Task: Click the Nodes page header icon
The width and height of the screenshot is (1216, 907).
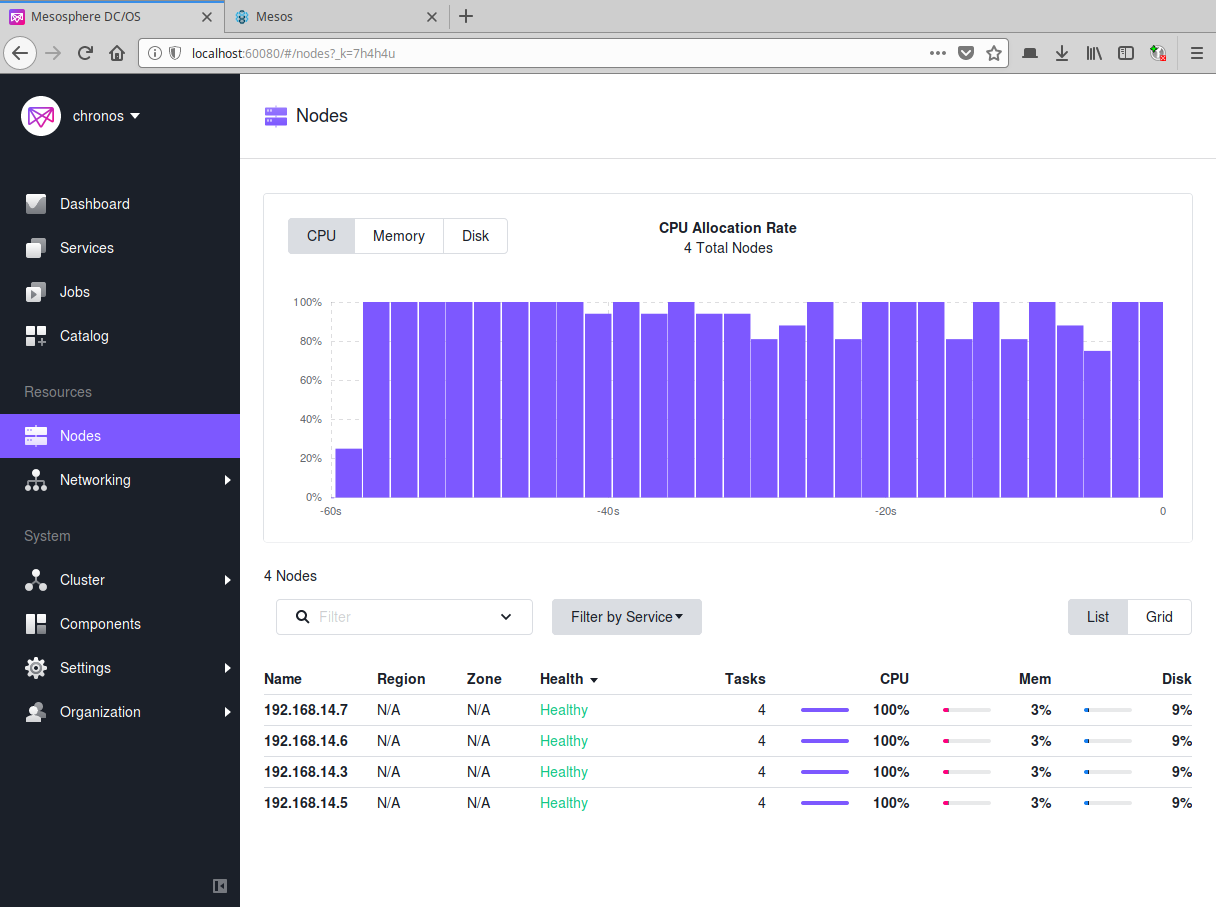Action: pyautogui.click(x=276, y=116)
